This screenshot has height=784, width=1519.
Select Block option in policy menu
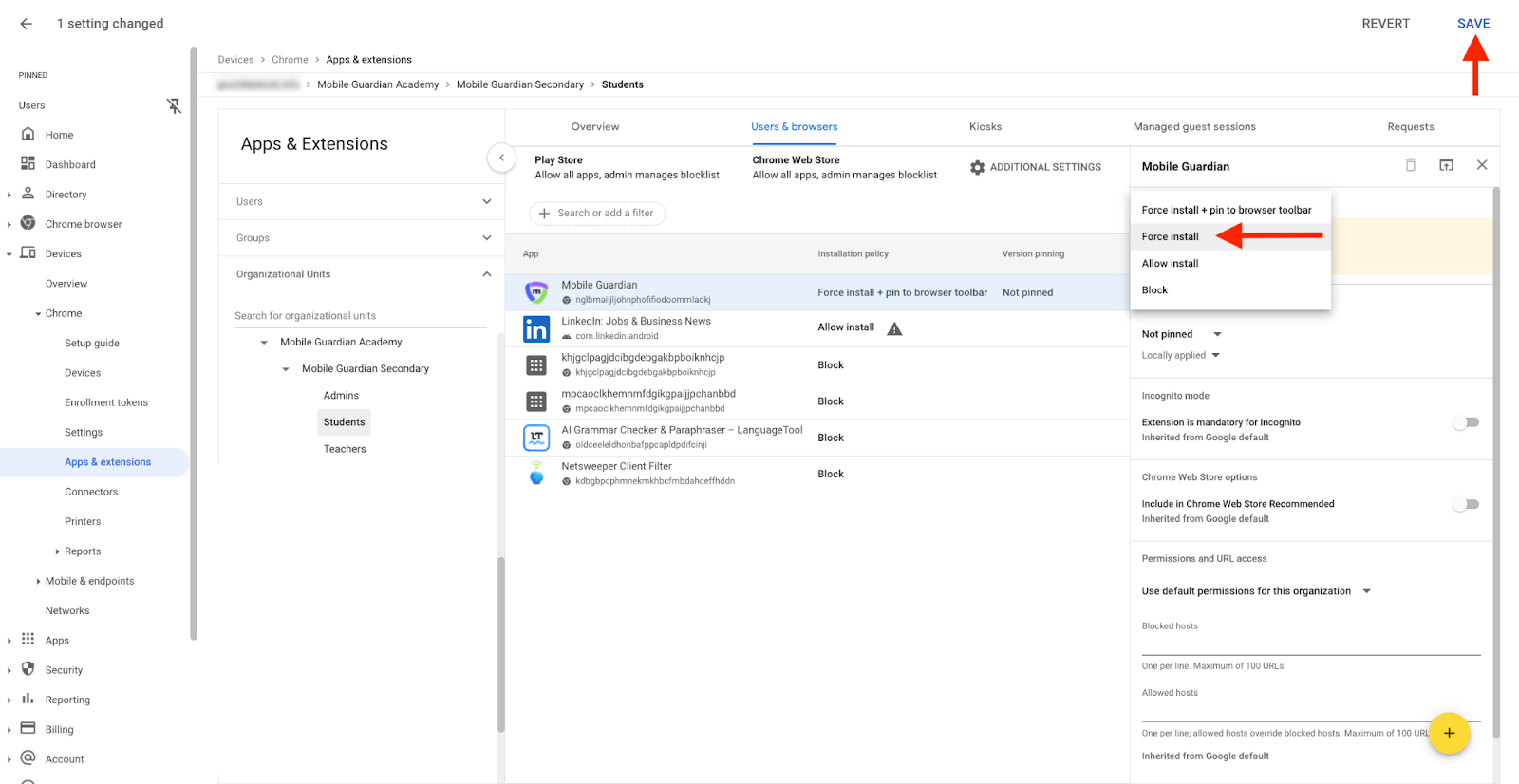coord(1230,290)
